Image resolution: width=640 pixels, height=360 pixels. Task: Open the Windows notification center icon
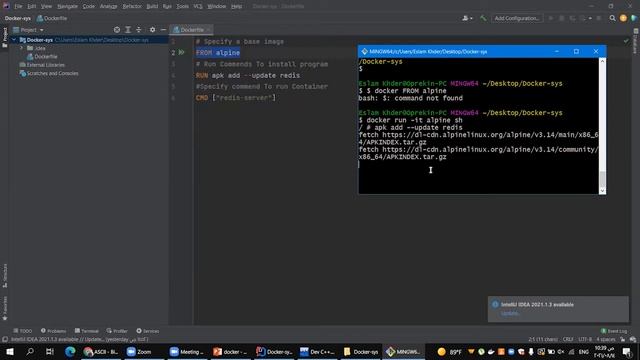coord(627,351)
